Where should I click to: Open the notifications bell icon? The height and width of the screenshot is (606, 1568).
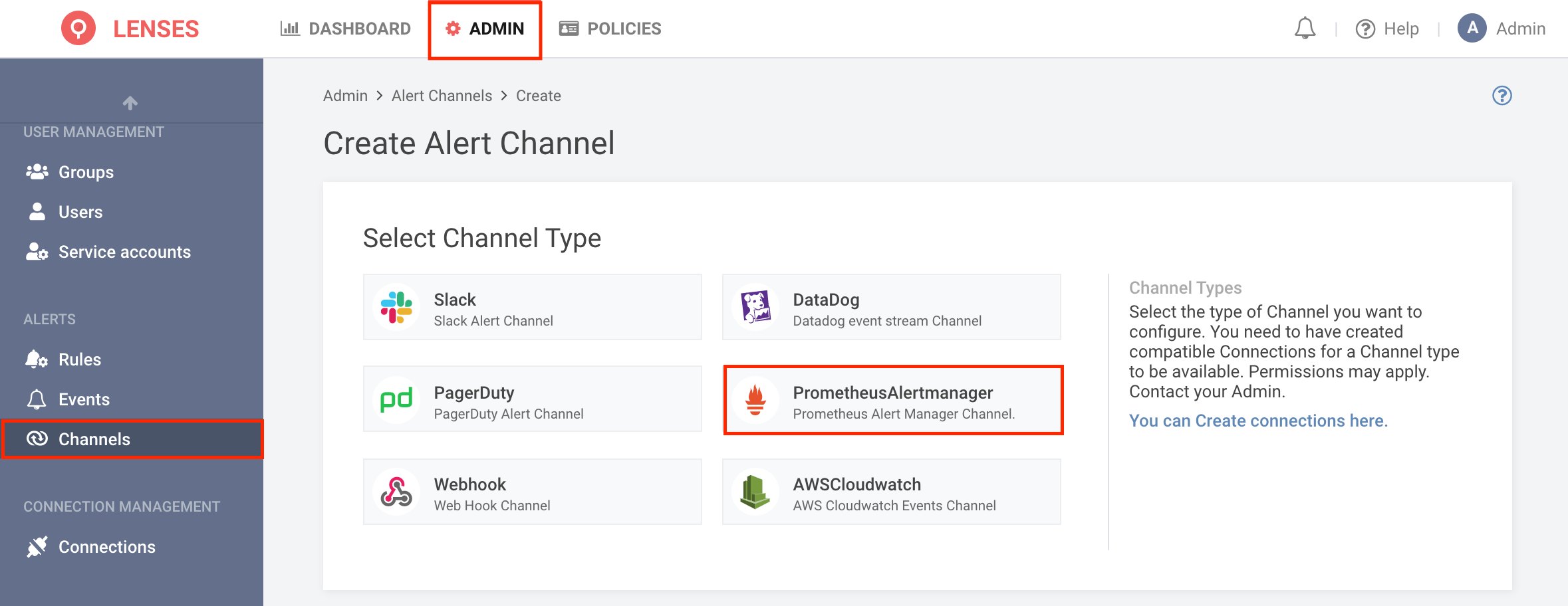coord(1305,29)
